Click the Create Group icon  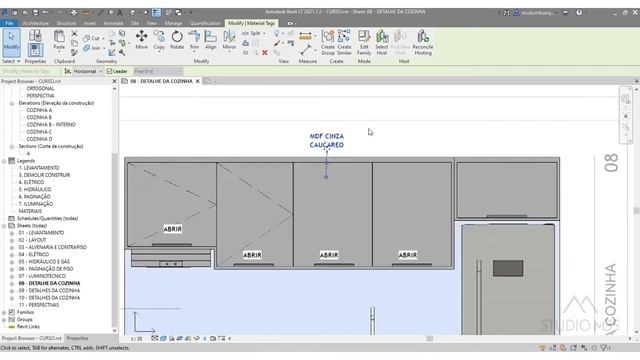[328, 42]
